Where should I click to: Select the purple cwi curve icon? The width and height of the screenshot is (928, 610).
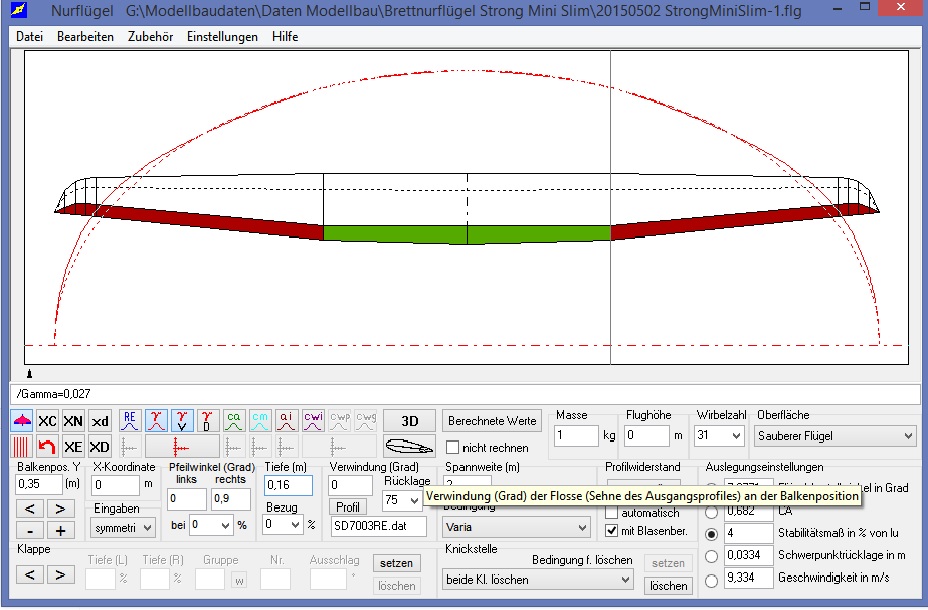pos(313,420)
